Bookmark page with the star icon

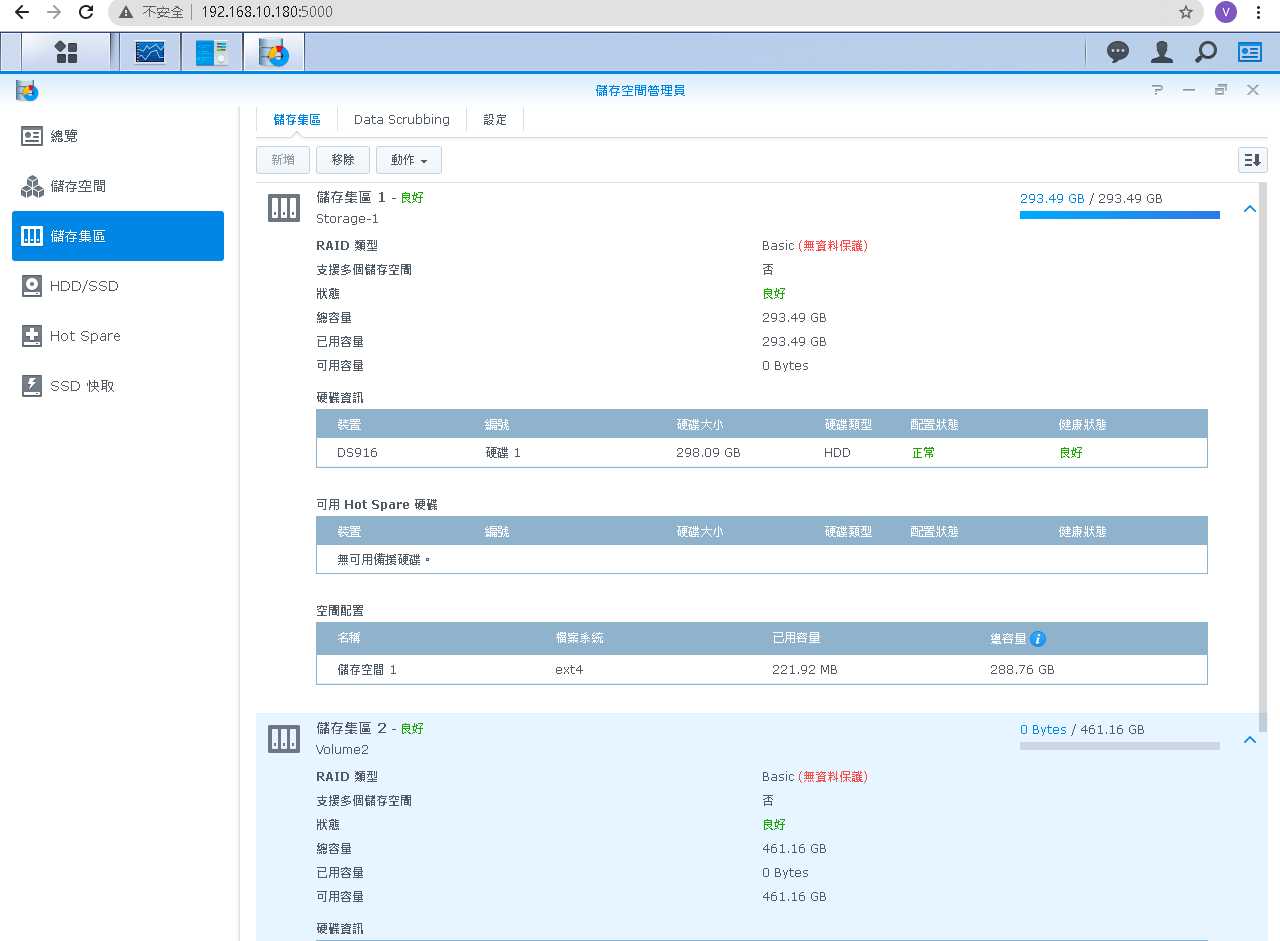(x=1186, y=12)
